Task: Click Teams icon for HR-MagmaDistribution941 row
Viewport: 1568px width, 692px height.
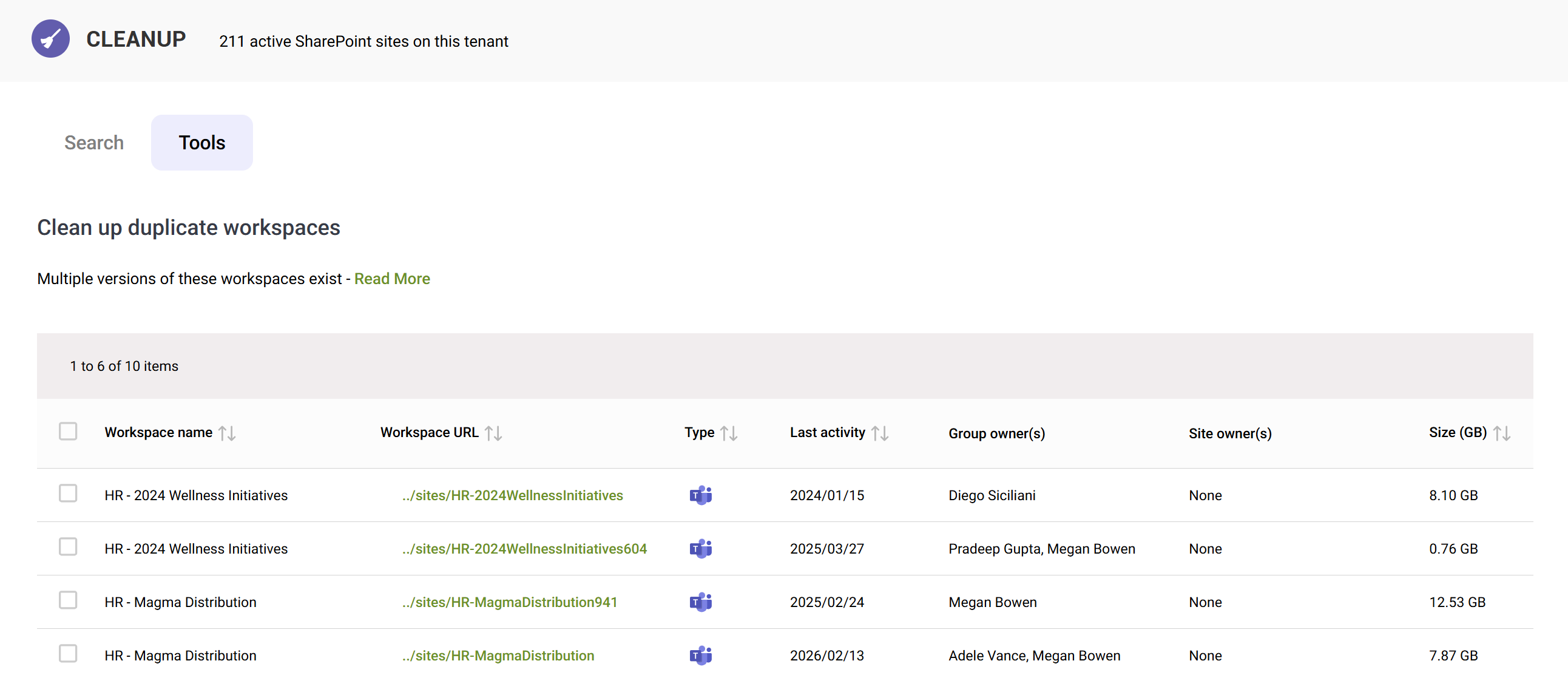Action: (700, 602)
